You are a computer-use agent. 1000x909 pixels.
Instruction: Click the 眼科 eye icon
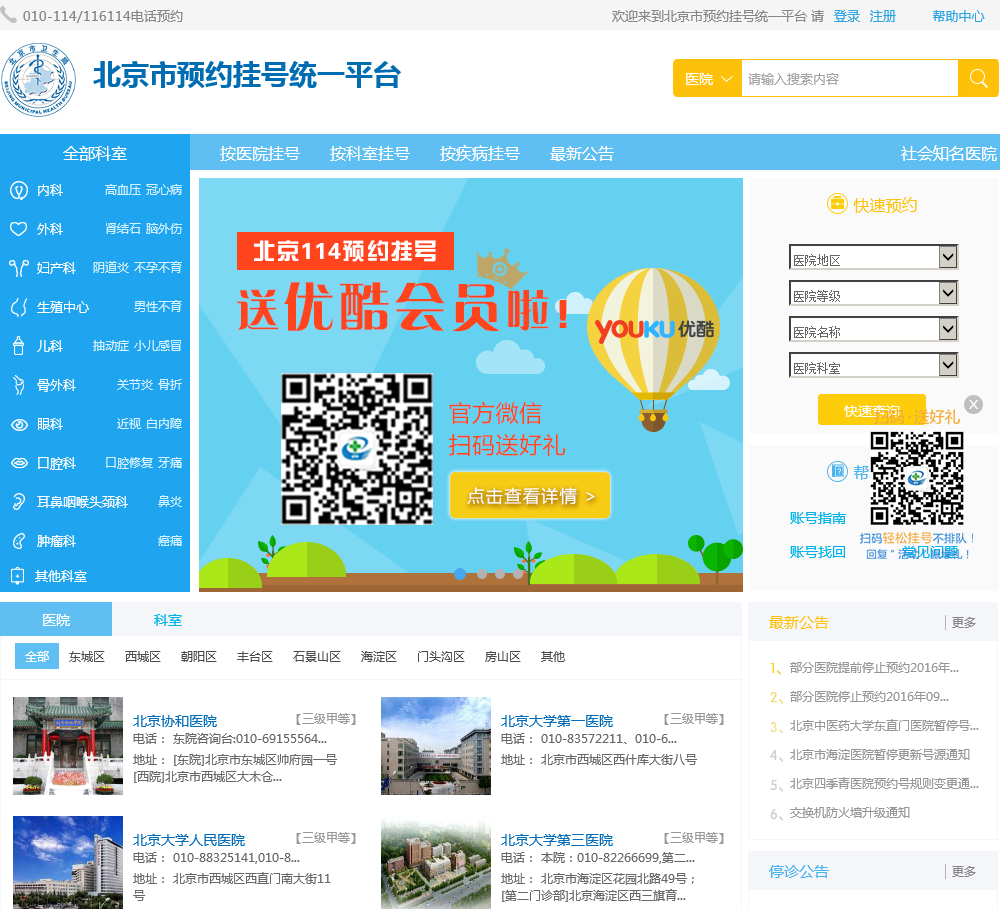19,424
